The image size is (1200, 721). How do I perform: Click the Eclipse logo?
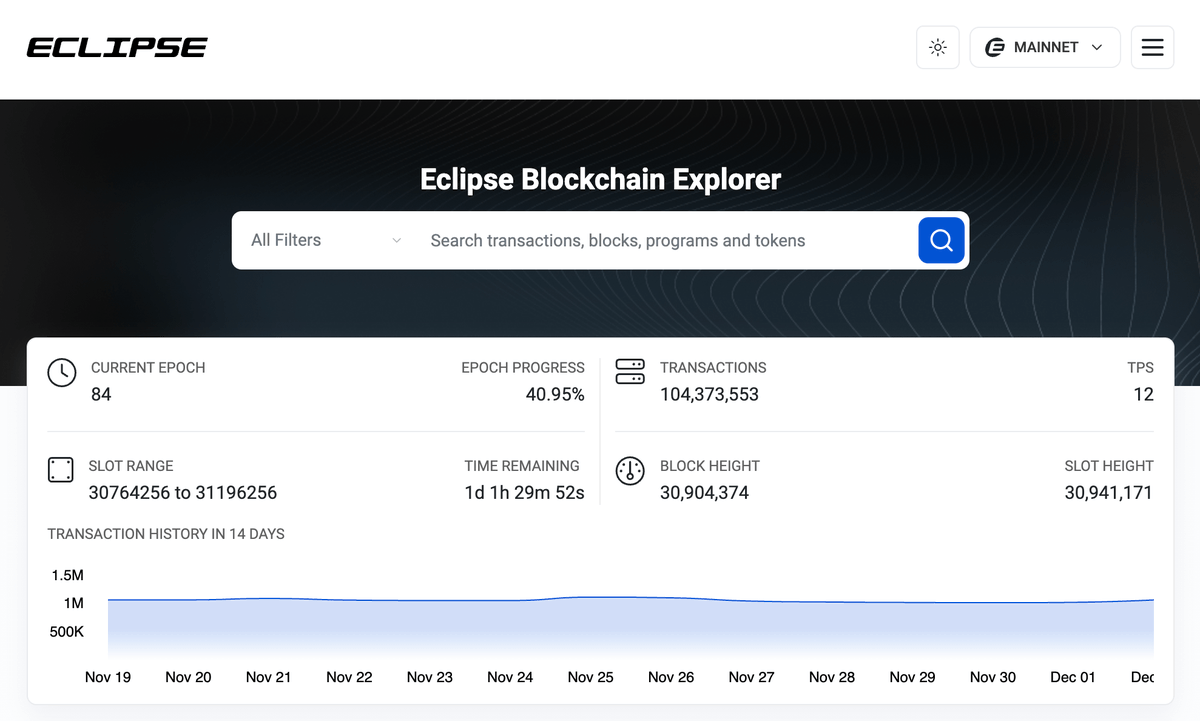117,47
